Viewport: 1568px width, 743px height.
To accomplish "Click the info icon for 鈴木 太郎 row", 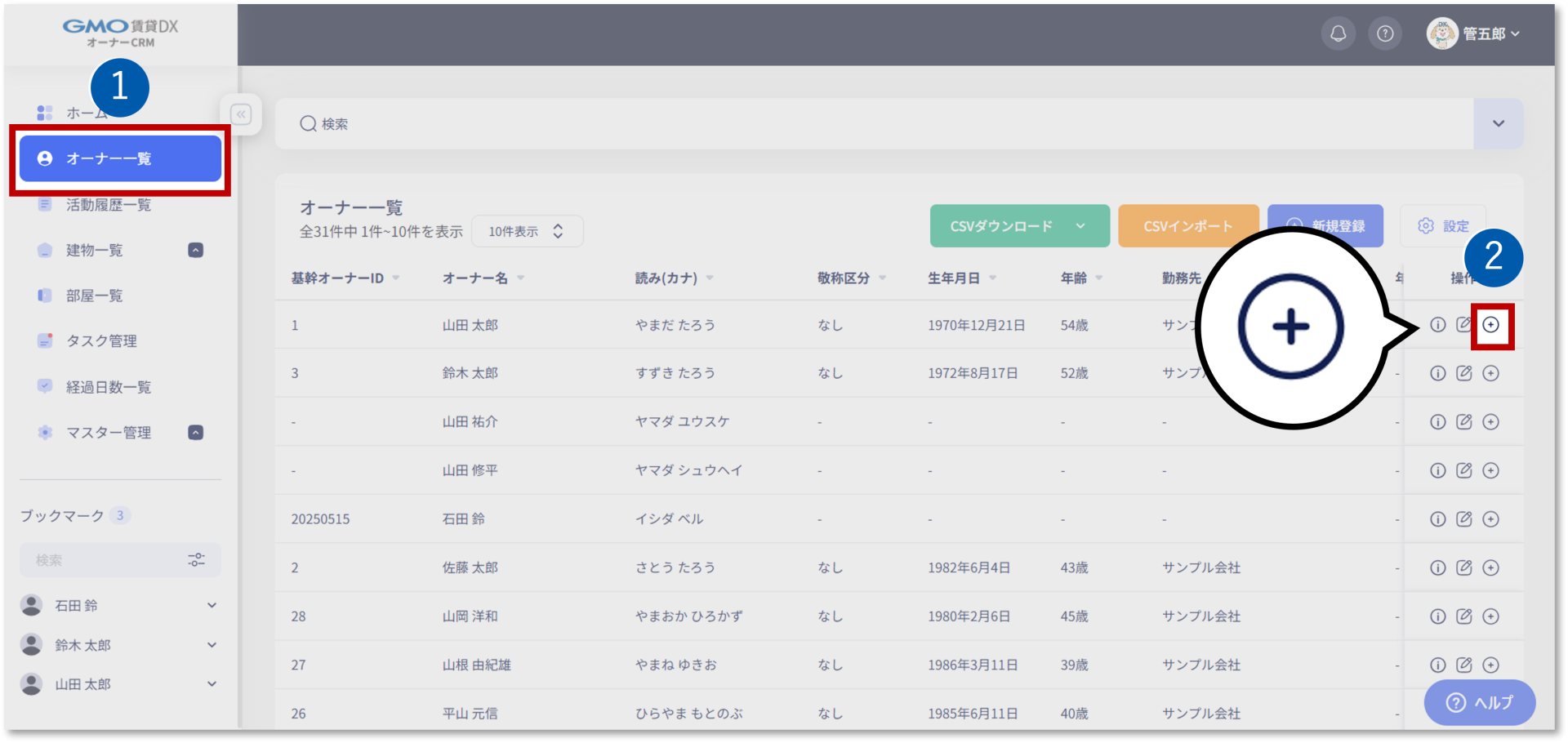I will pyautogui.click(x=1437, y=373).
